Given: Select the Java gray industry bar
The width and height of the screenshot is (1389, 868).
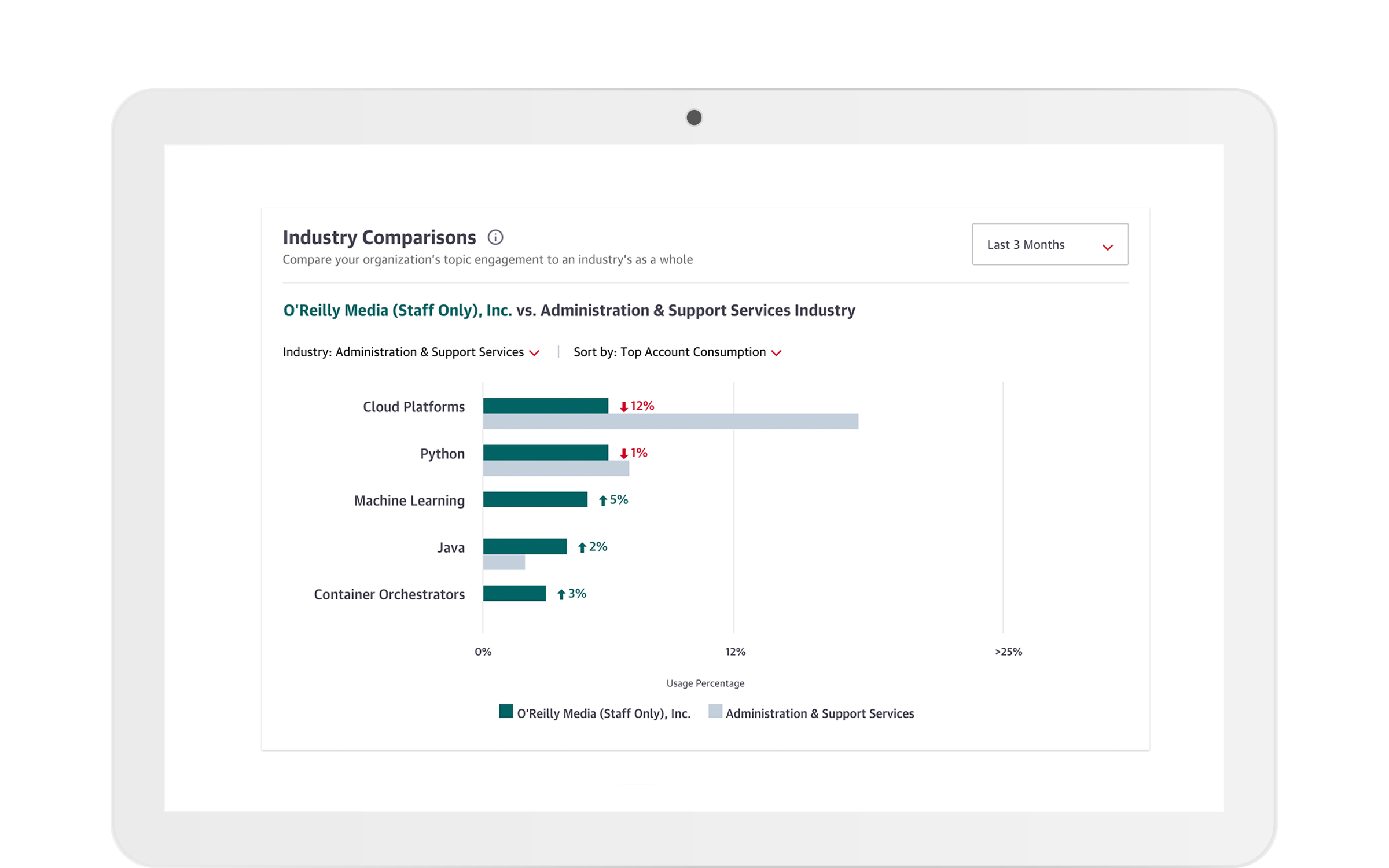Looking at the screenshot, I should (x=504, y=562).
